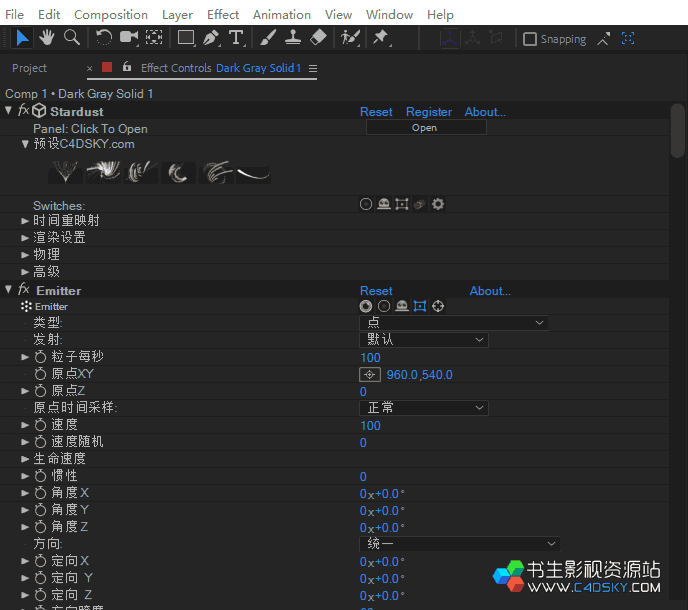Expand the 时间重映射 group
The width and height of the screenshot is (688, 610).
click(25, 221)
